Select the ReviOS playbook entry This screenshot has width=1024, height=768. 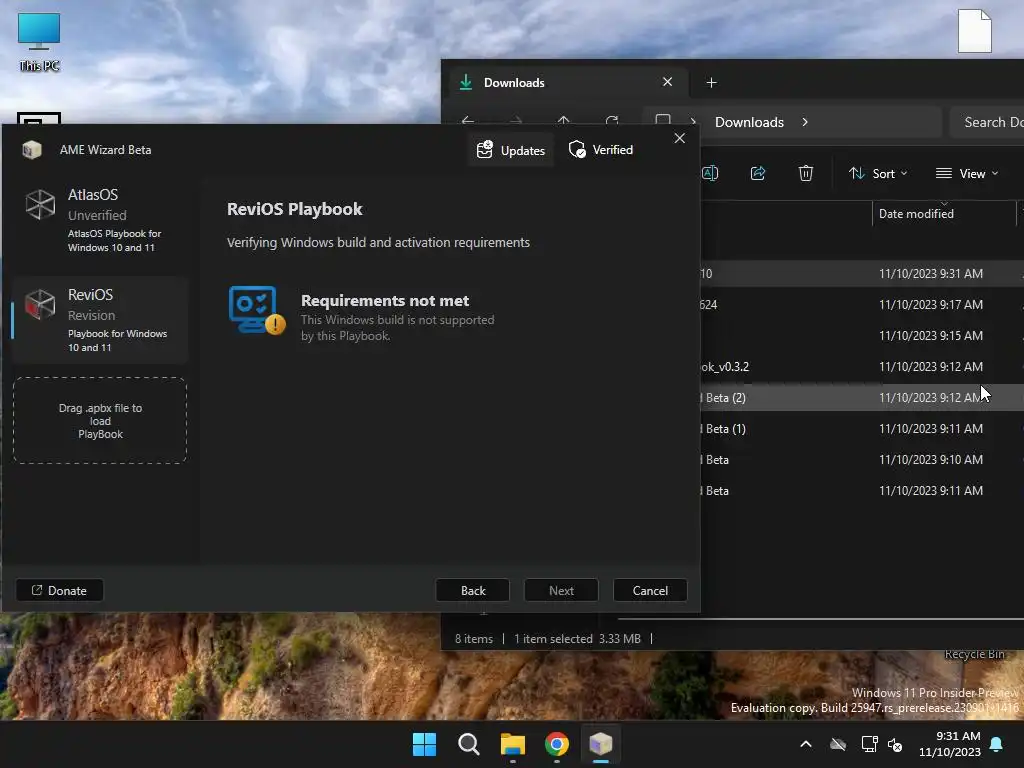(100, 320)
